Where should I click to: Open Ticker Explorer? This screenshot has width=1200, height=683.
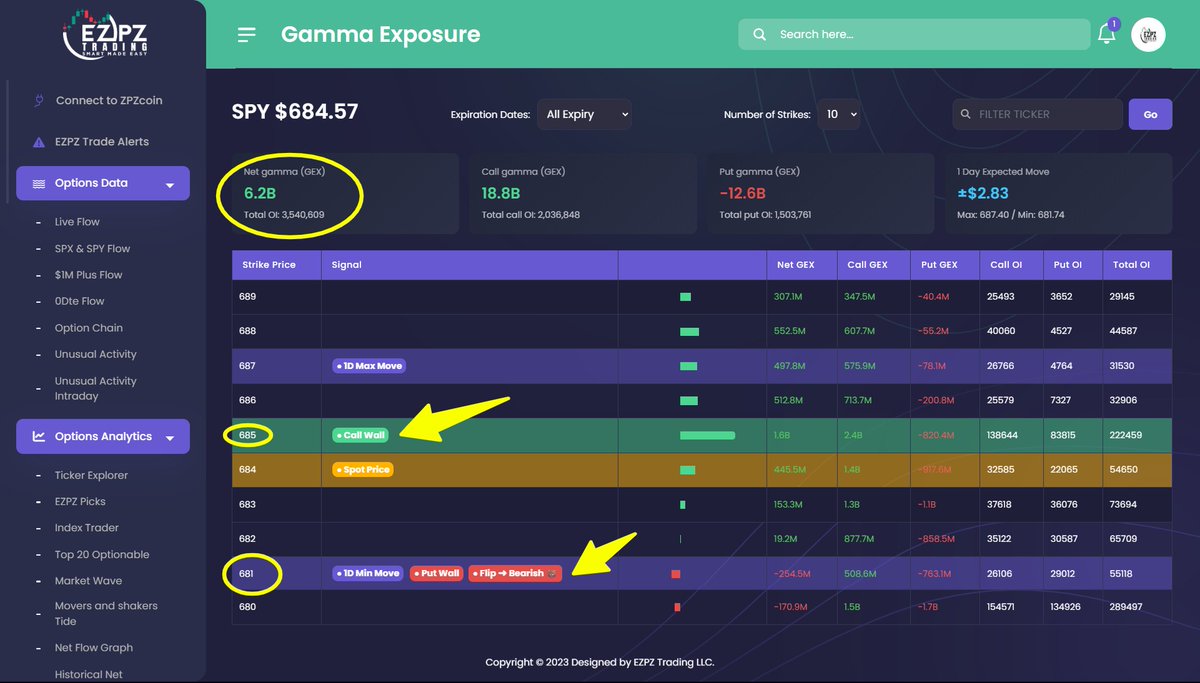91,475
